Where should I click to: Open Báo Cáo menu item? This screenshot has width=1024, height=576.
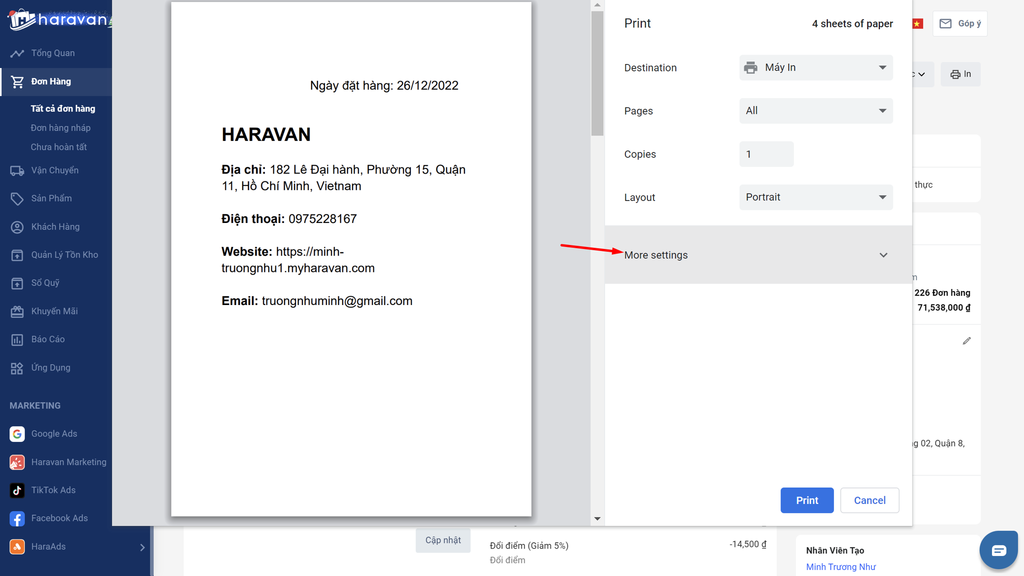coord(48,340)
